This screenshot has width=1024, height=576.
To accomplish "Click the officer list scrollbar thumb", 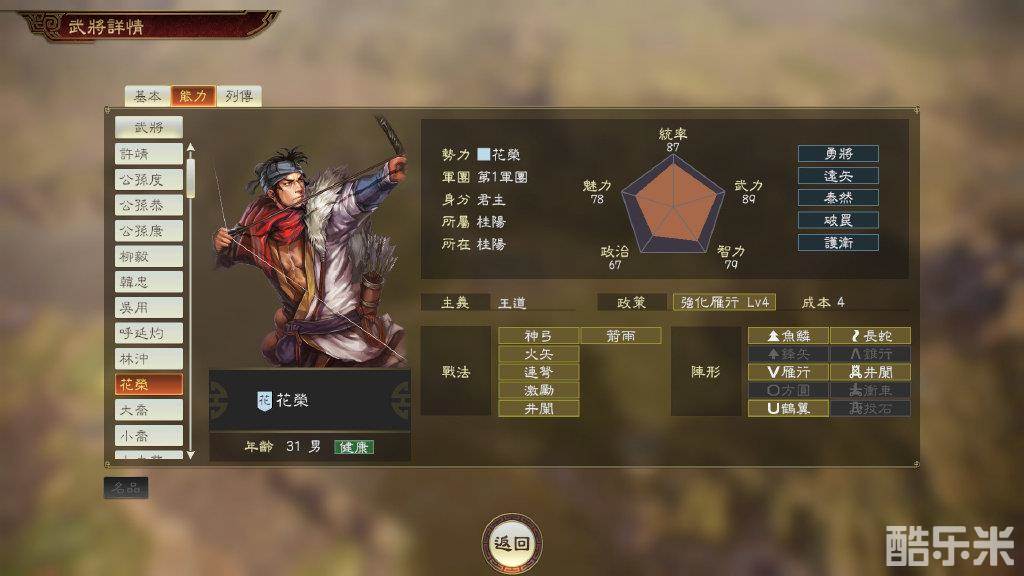I will (x=190, y=177).
